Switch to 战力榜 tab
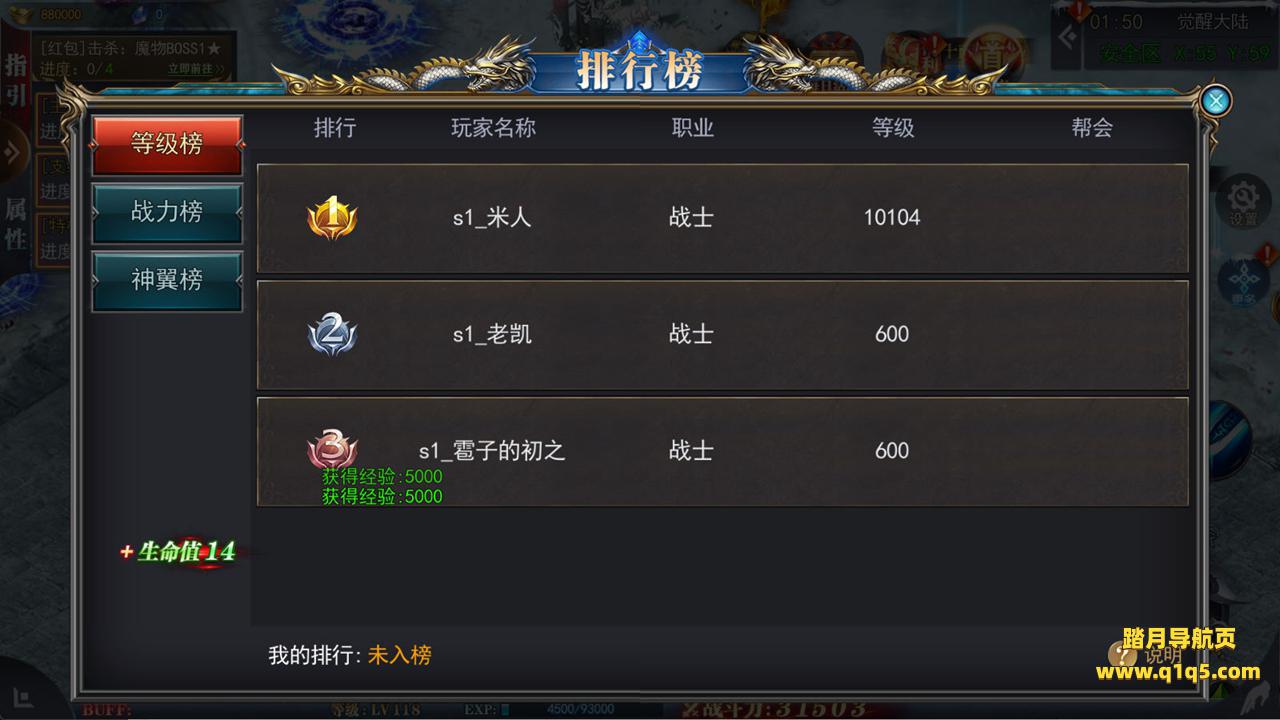Screen dimensions: 1280x720 pos(167,212)
